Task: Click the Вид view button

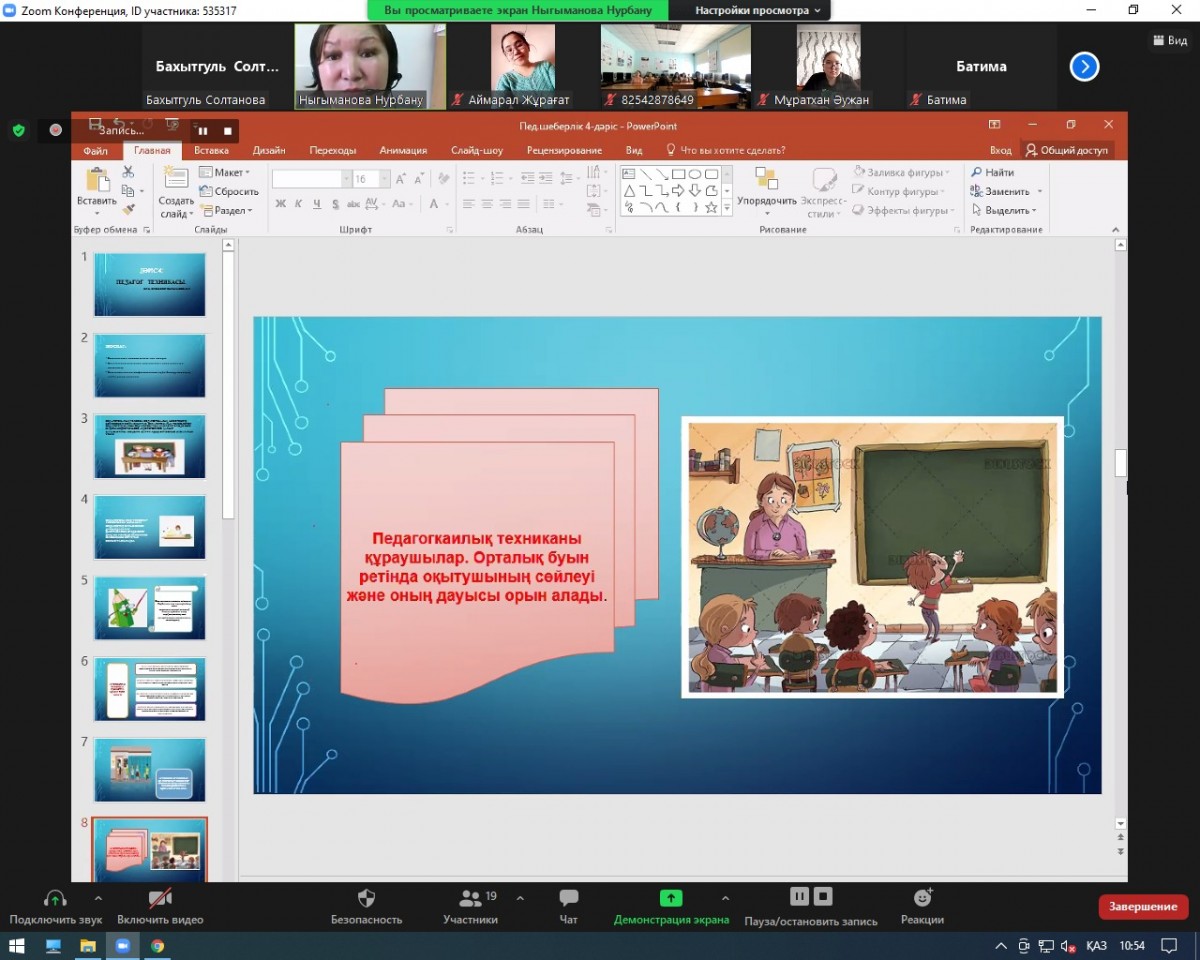Action: pyautogui.click(x=1169, y=40)
